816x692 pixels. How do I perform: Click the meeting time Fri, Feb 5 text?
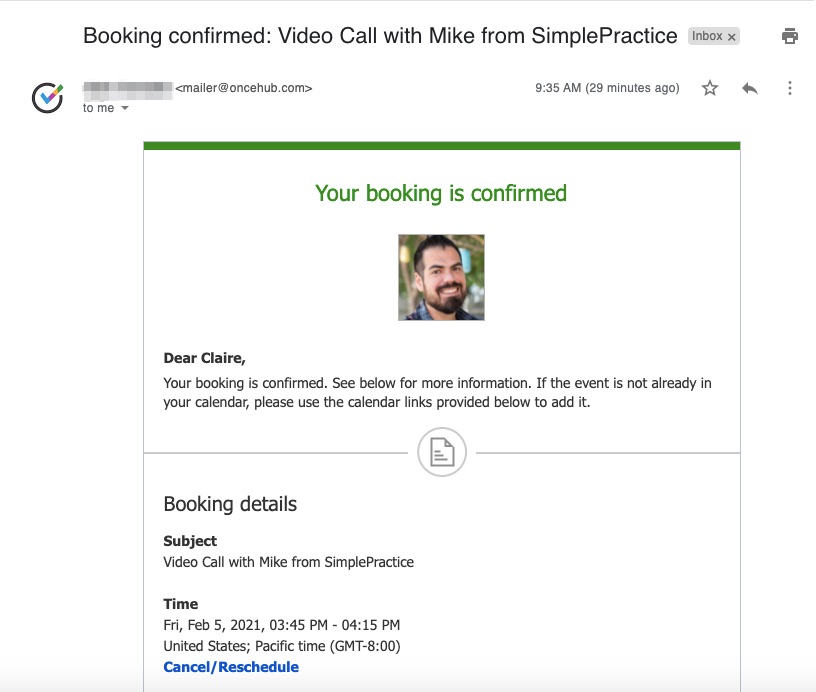click(281, 624)
